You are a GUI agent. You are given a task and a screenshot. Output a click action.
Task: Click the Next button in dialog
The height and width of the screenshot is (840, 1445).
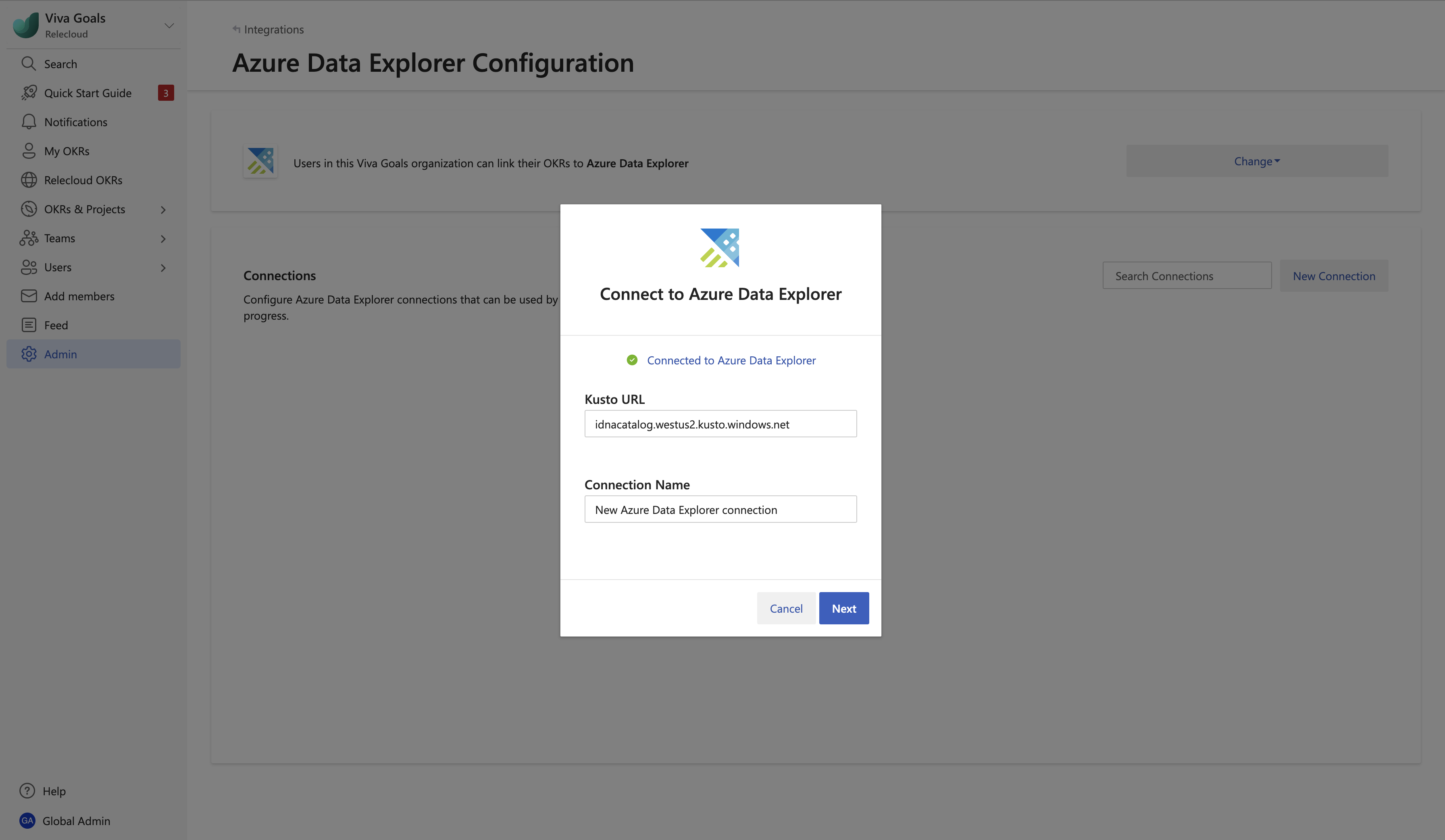(843, 608)
